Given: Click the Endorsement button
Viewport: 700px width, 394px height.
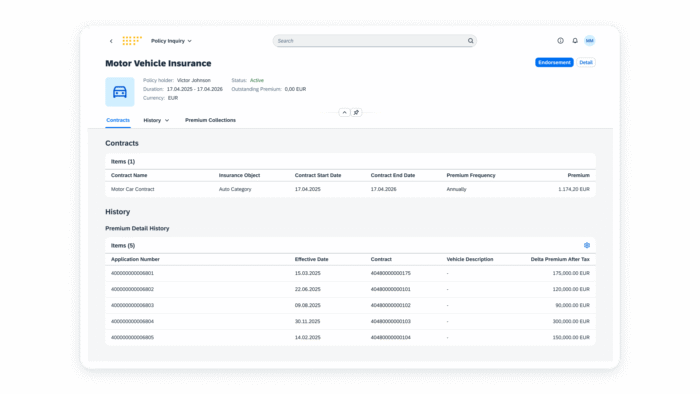Looking at the screenshot, I should [554, 62].
